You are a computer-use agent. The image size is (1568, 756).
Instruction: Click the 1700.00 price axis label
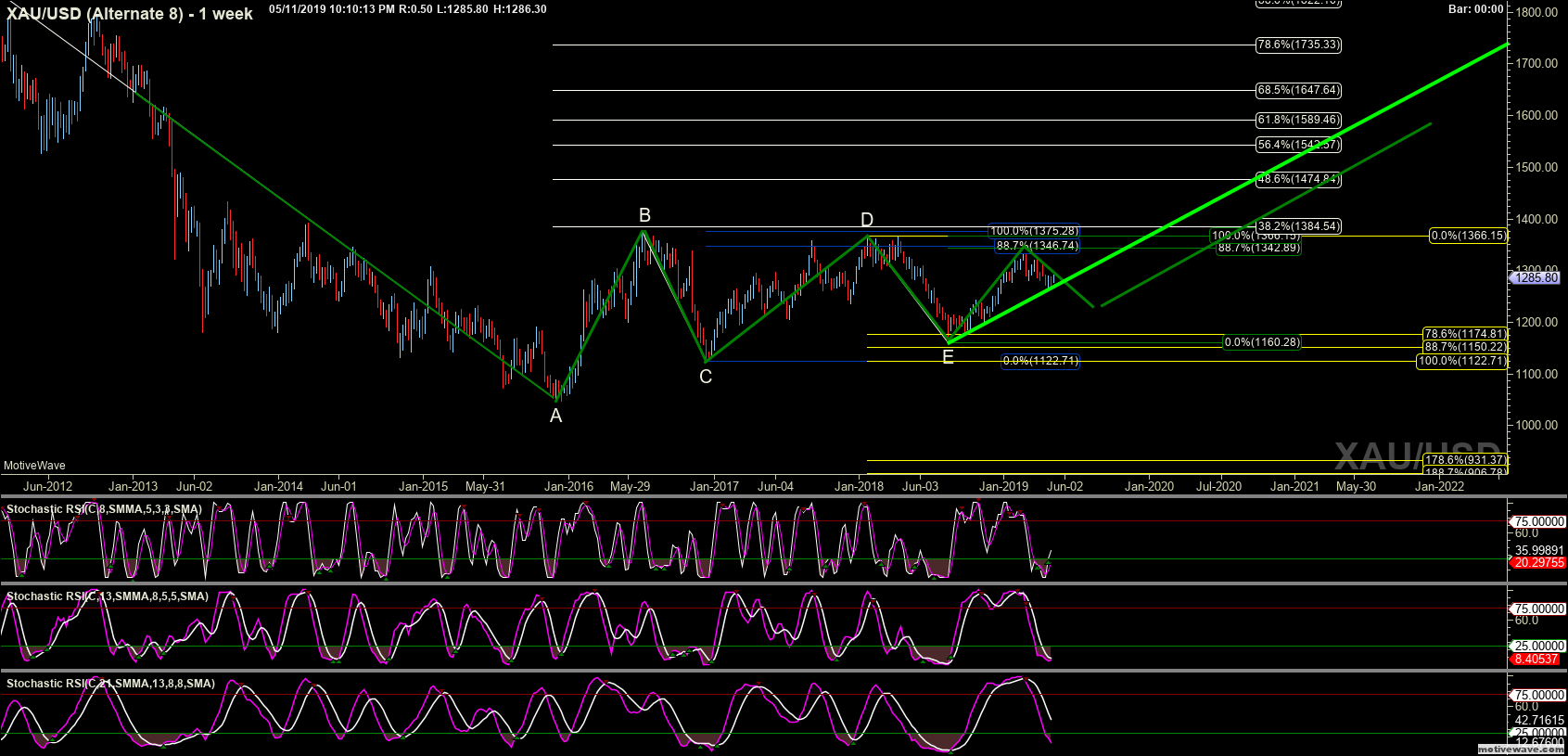(x=1537, y=63)
